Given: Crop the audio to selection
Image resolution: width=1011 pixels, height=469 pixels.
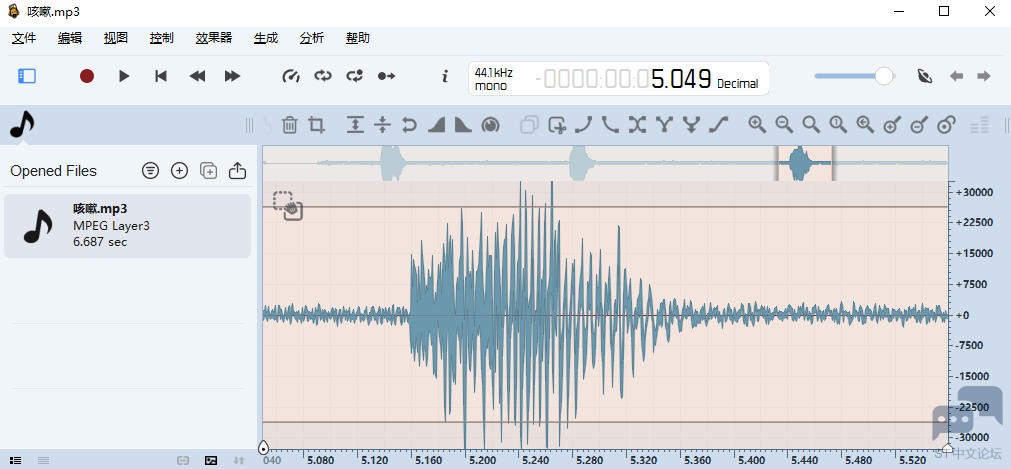Looking at the screenshot, I should coord(317,125).
